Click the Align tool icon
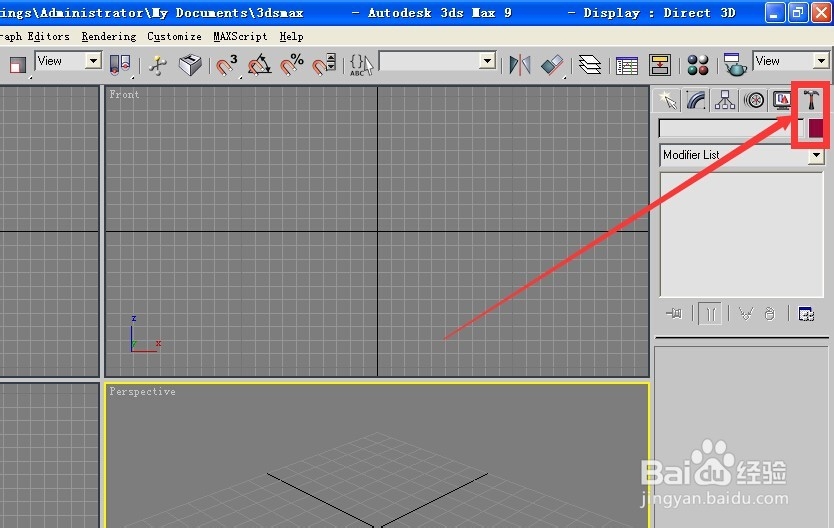Screen dimensions: 834x528 coord(552,65)
